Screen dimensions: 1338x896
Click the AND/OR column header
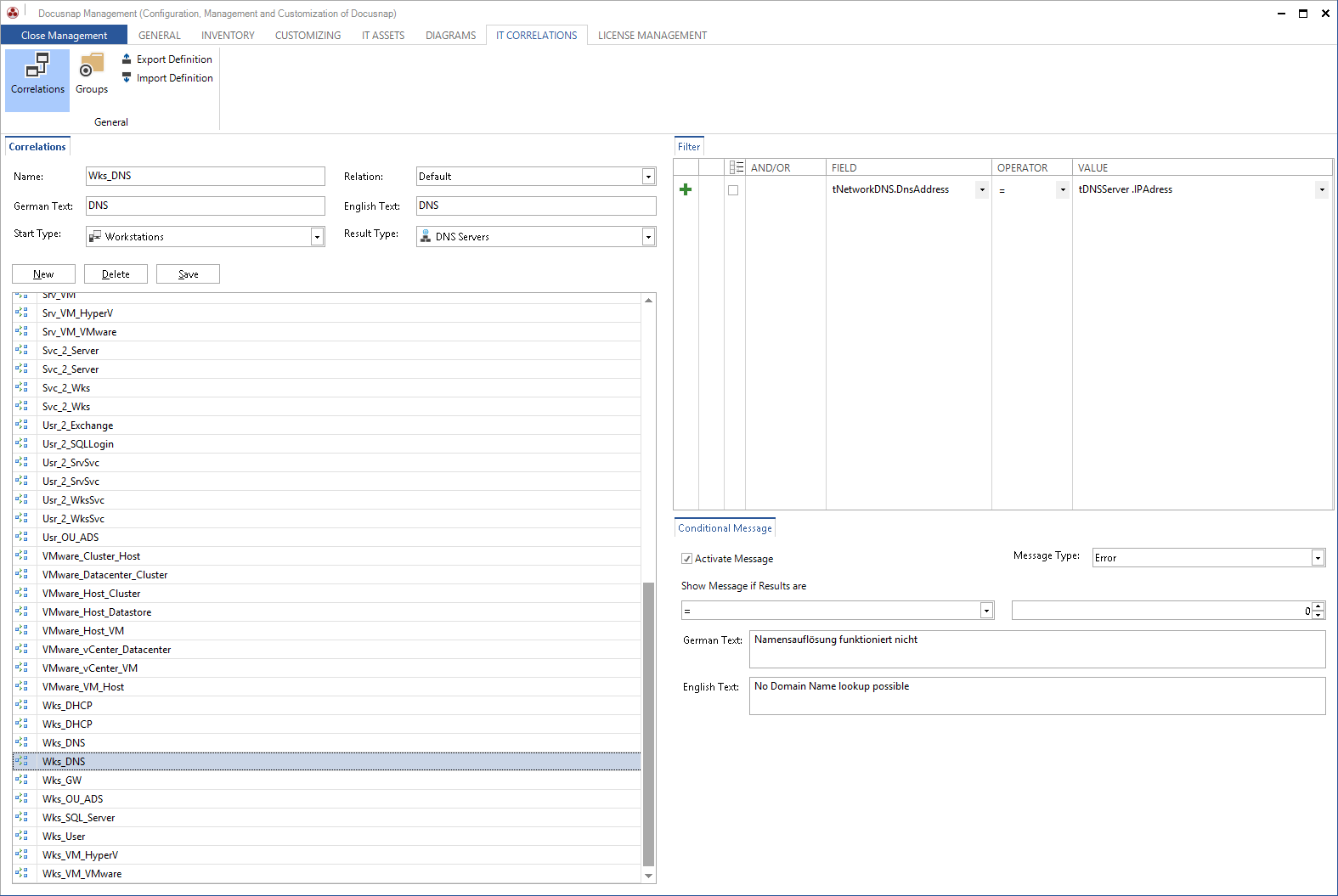pos(786,167)
